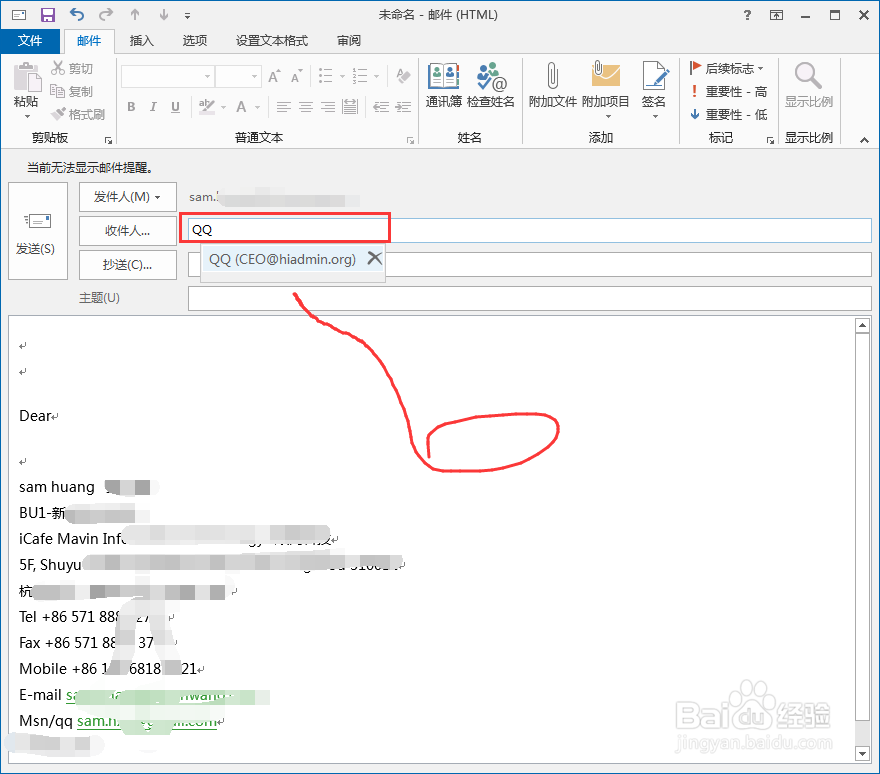Open font color dropdown arrow
The height and width of the screenshot is (774, 880).
pos(258,107)
